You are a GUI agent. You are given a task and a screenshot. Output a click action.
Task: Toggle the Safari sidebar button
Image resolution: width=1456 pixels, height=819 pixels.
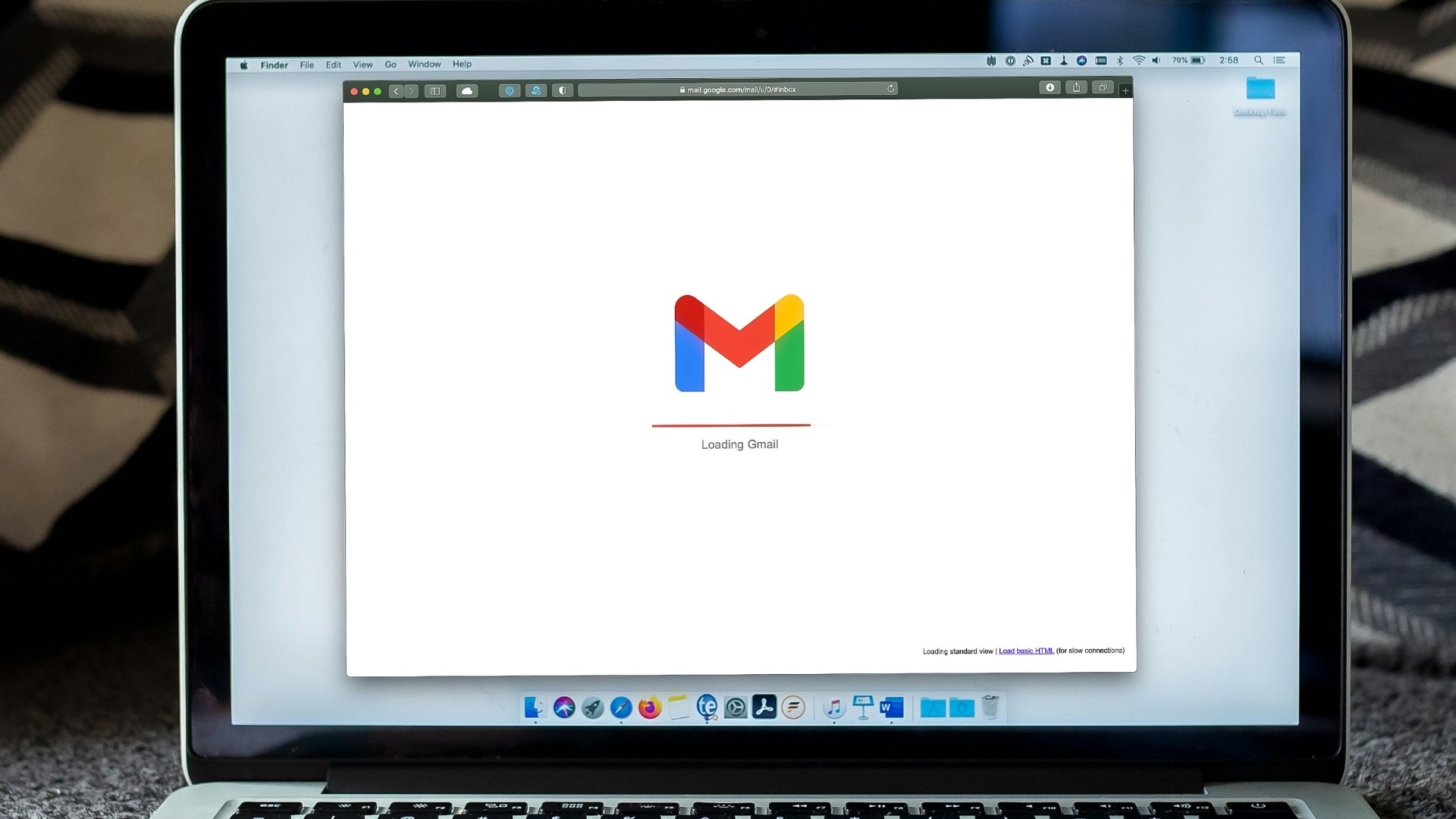[435, 91]
